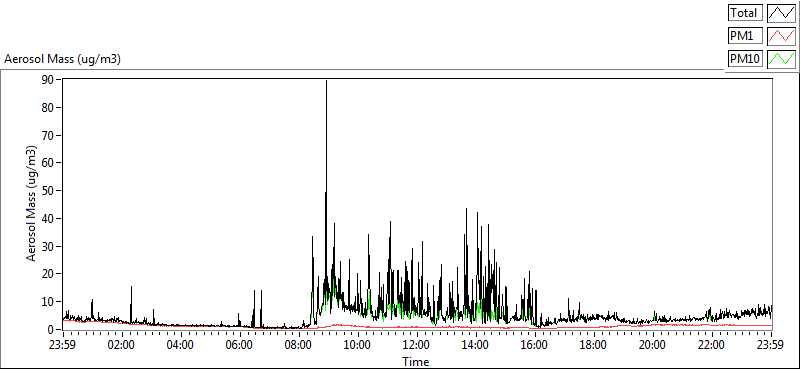Click the 0 value on the y-axis
This screenshot has height=369, width=800.
[x=52, y=329]
